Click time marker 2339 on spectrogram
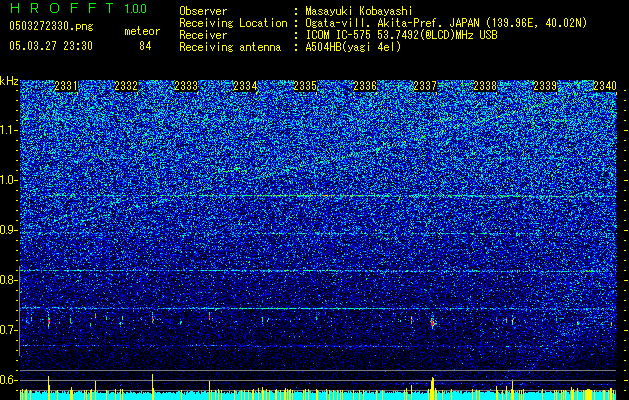This screenshot has height=400, width=629. pos(545,86)
